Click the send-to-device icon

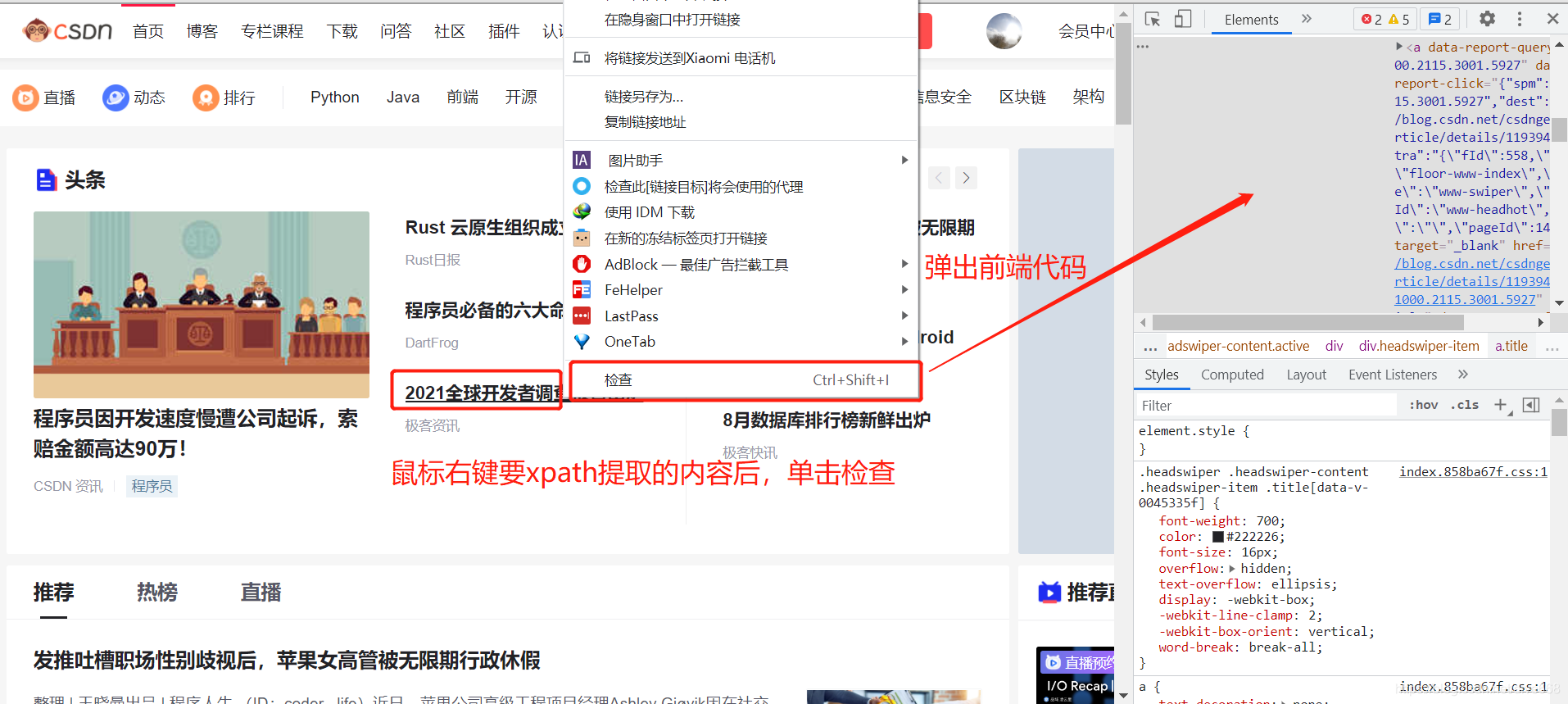click(x=582, y=57)
